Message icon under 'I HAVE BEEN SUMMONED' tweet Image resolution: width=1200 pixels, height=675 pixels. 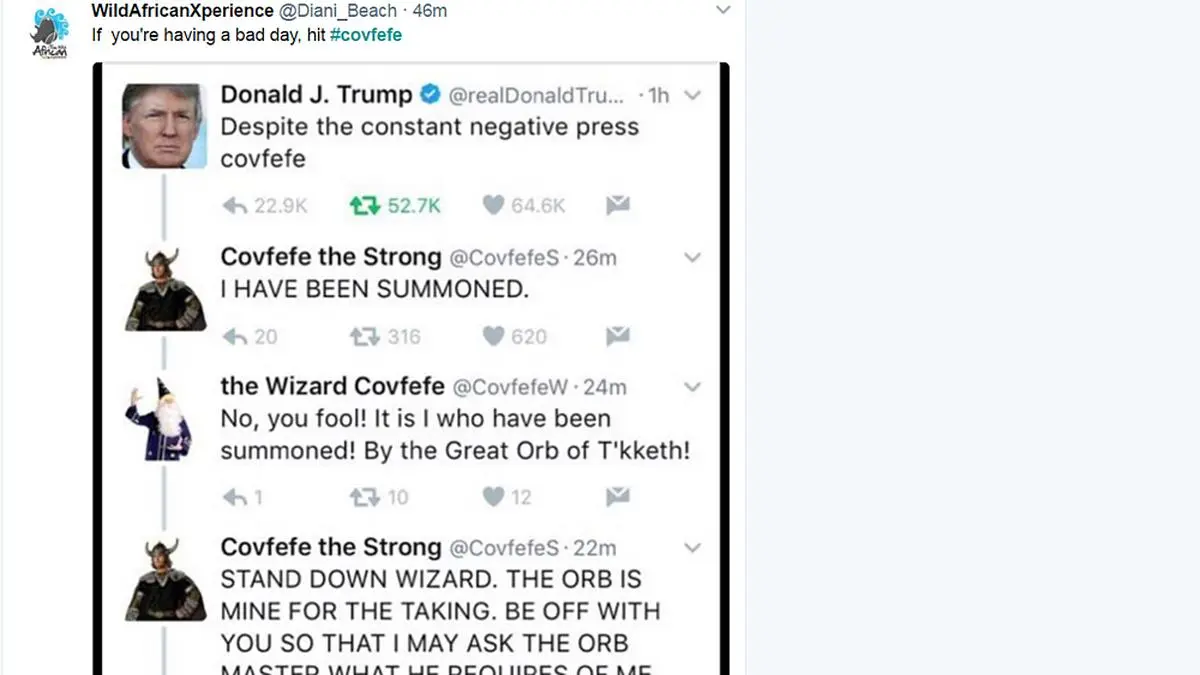[618, 336]
